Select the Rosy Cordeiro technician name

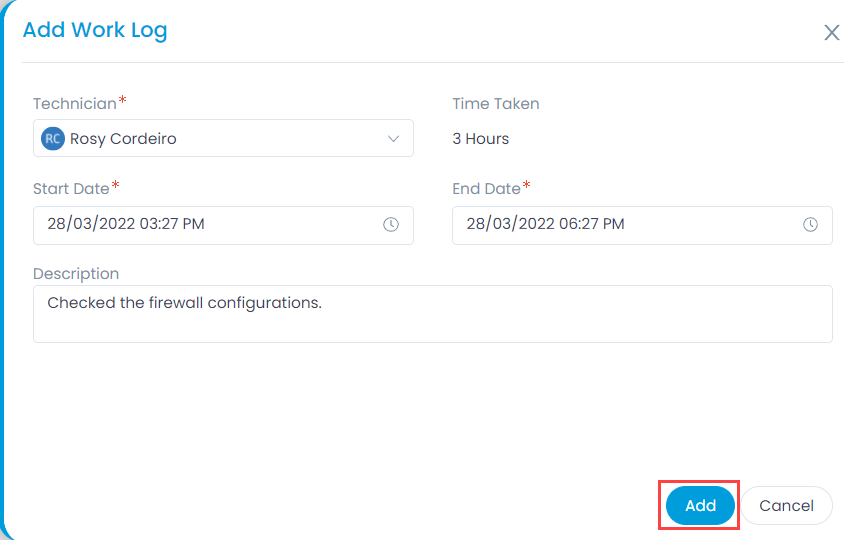tap(123, 139)
